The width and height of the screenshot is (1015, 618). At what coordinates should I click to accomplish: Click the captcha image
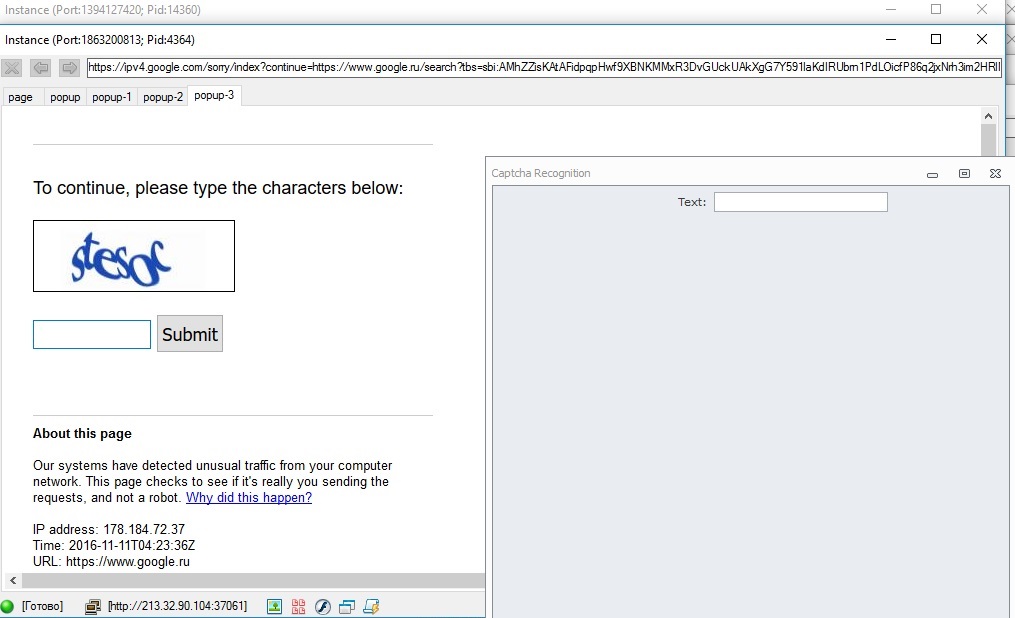(x=134, y=256)
